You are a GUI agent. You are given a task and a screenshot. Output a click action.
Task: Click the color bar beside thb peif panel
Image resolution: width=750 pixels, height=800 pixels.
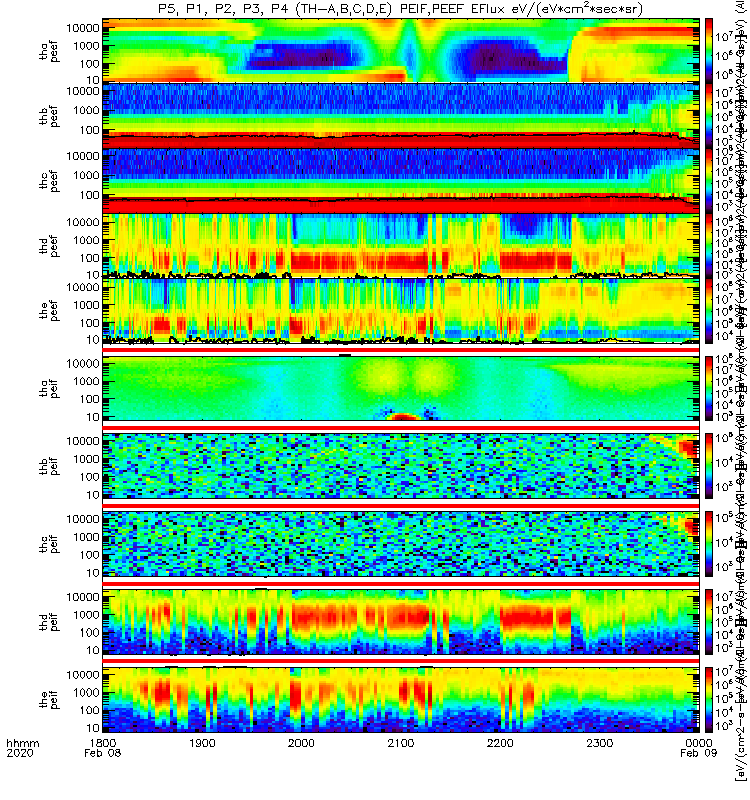[709, 466]
